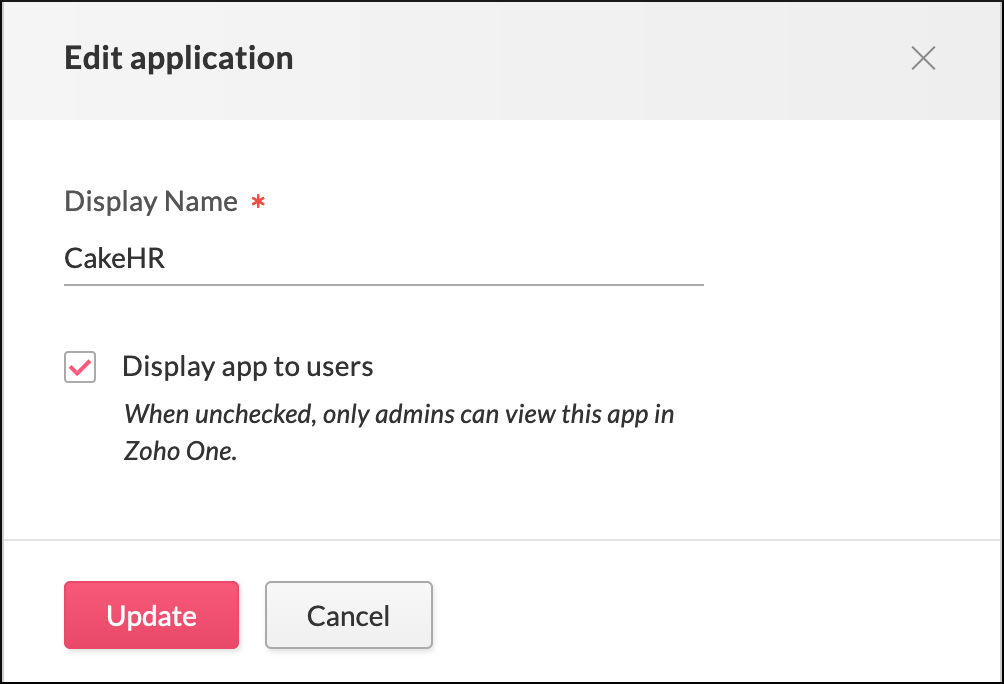This screenshot has width=1004, height=684.
Task: Disable app visibility for non-admin users
Action: pos(79,367)
